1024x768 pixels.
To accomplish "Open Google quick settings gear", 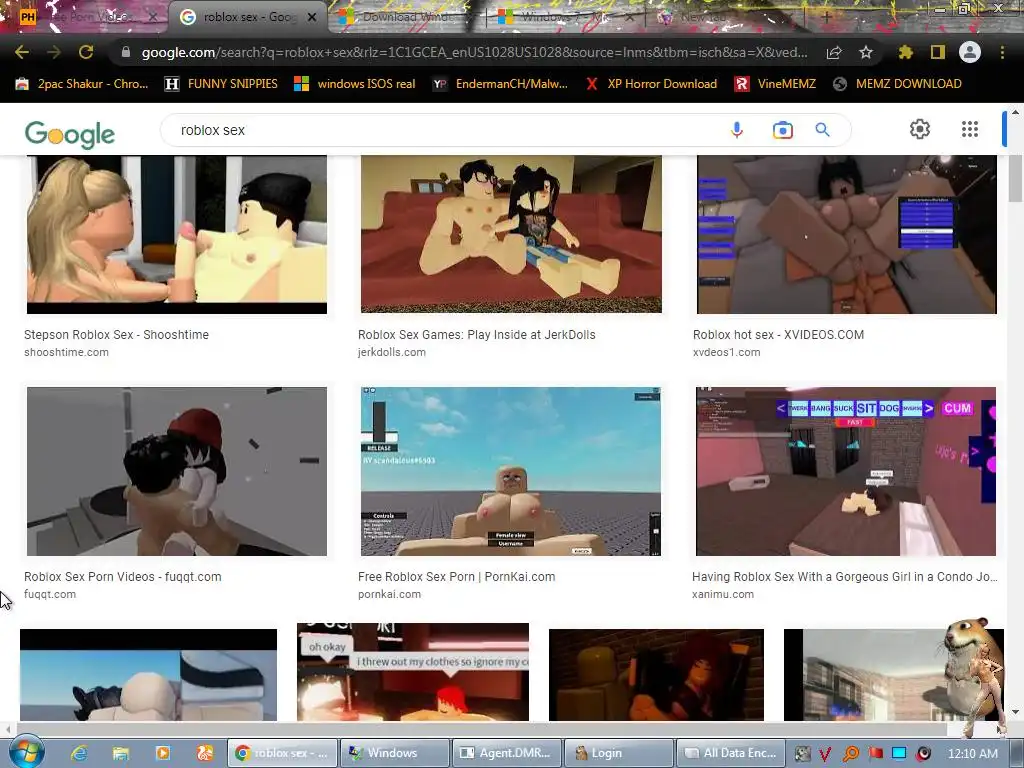I will [x=920, y=129].
